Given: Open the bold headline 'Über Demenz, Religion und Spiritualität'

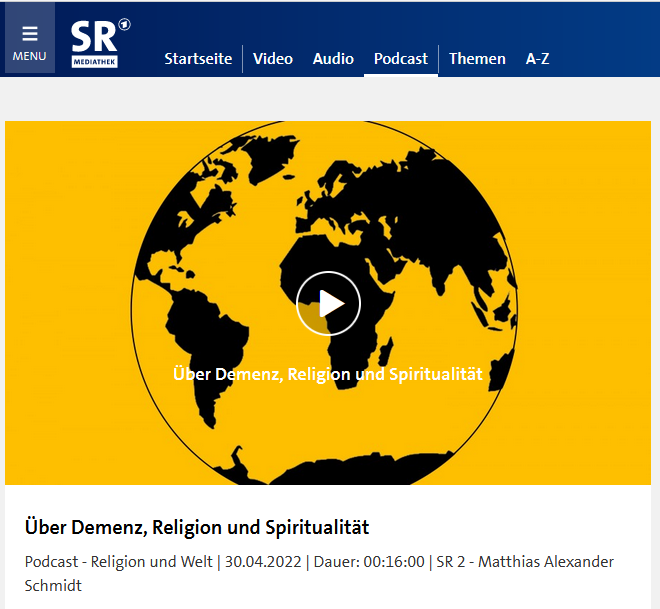Looking at the screenshot, I should [x=197, y=527].
